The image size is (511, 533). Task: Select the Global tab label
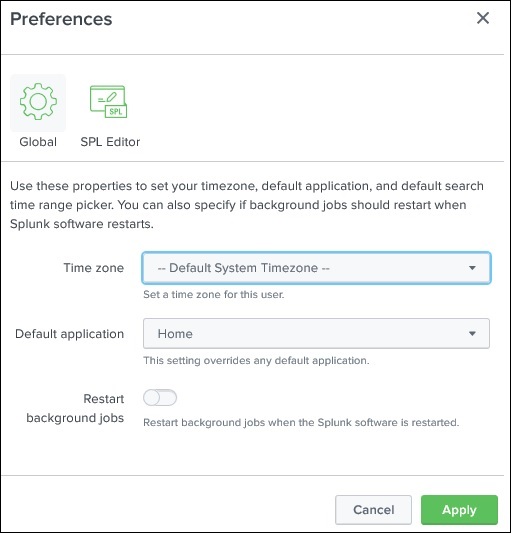click(38, 142)
